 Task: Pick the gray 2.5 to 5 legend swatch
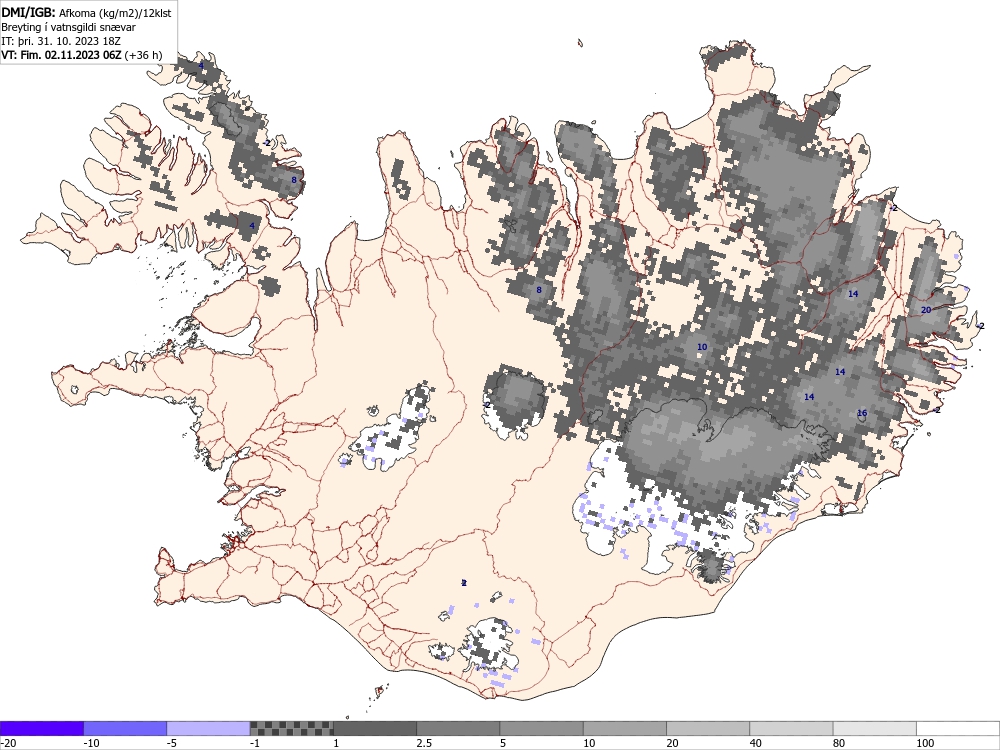(x=458, y=728)
